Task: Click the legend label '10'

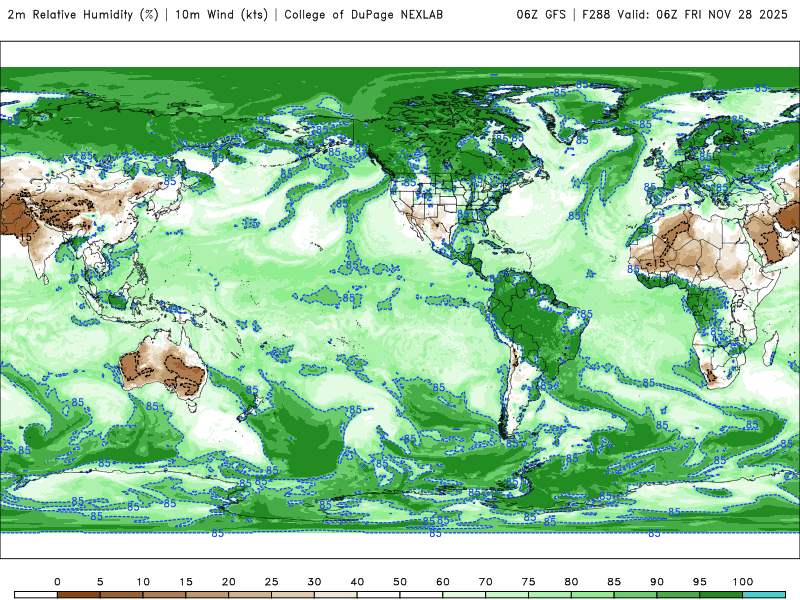Action: point(143,582)
